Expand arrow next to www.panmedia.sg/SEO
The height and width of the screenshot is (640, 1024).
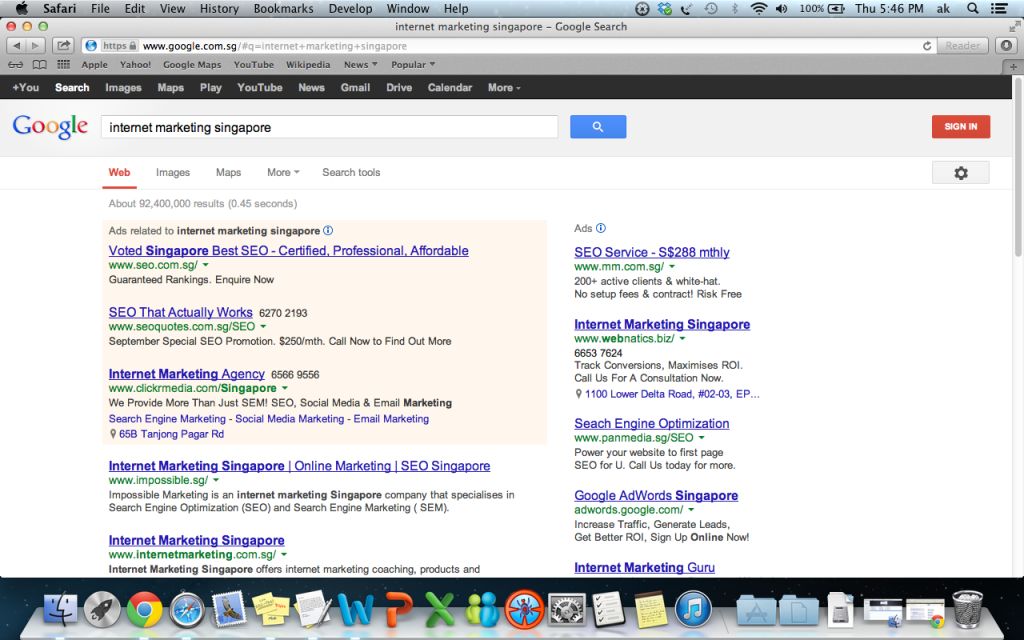[x=701, y=438]
